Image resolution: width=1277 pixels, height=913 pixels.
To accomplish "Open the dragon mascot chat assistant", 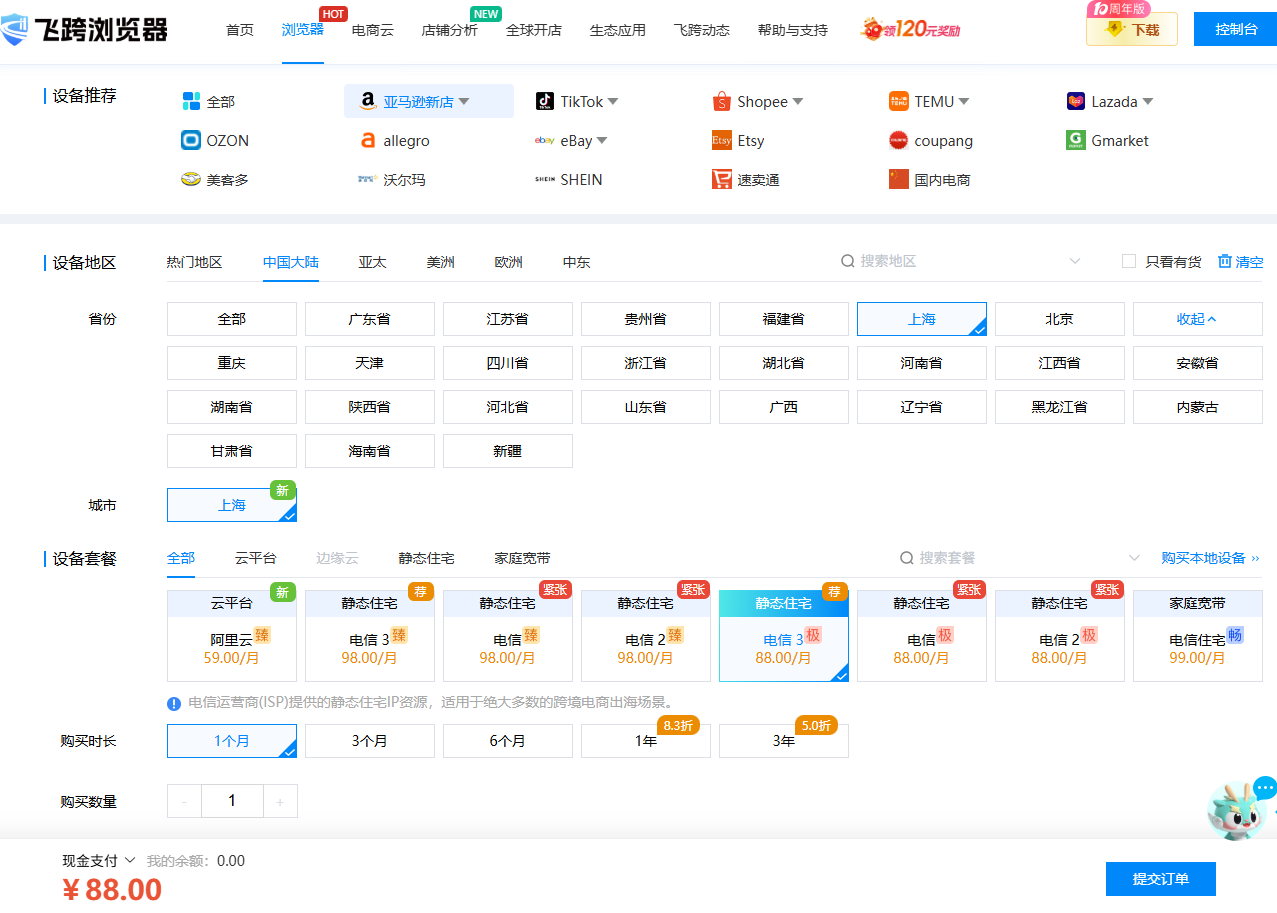I will click(x=1236, y=810).
